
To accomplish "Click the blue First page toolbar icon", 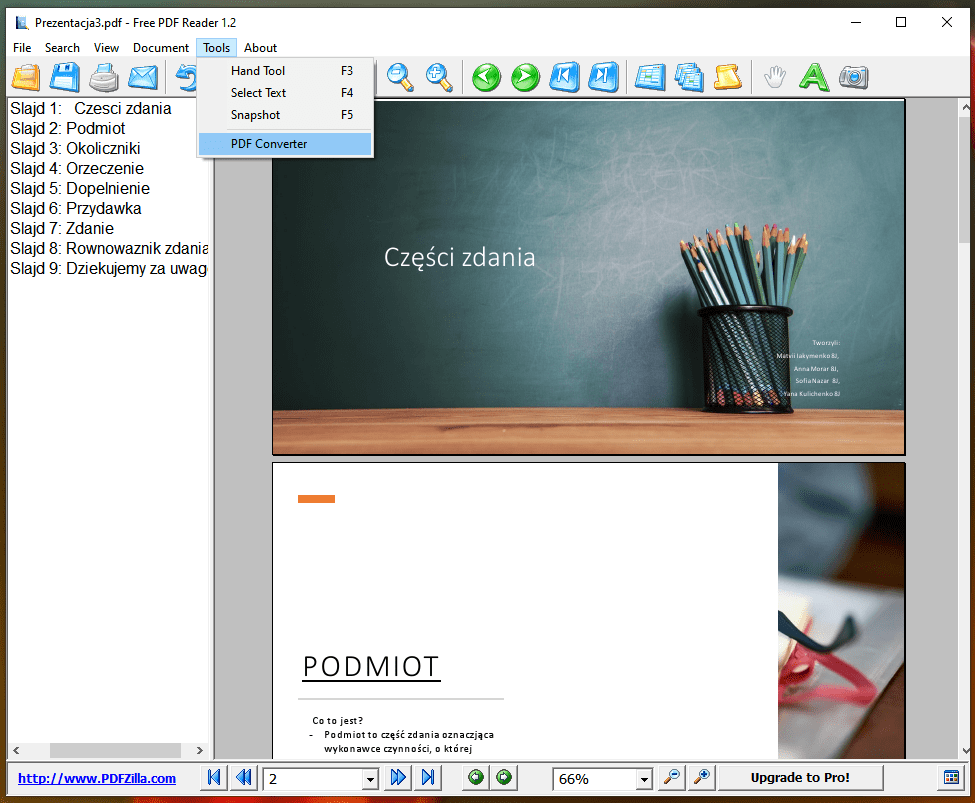I will [x=565, y=78].
